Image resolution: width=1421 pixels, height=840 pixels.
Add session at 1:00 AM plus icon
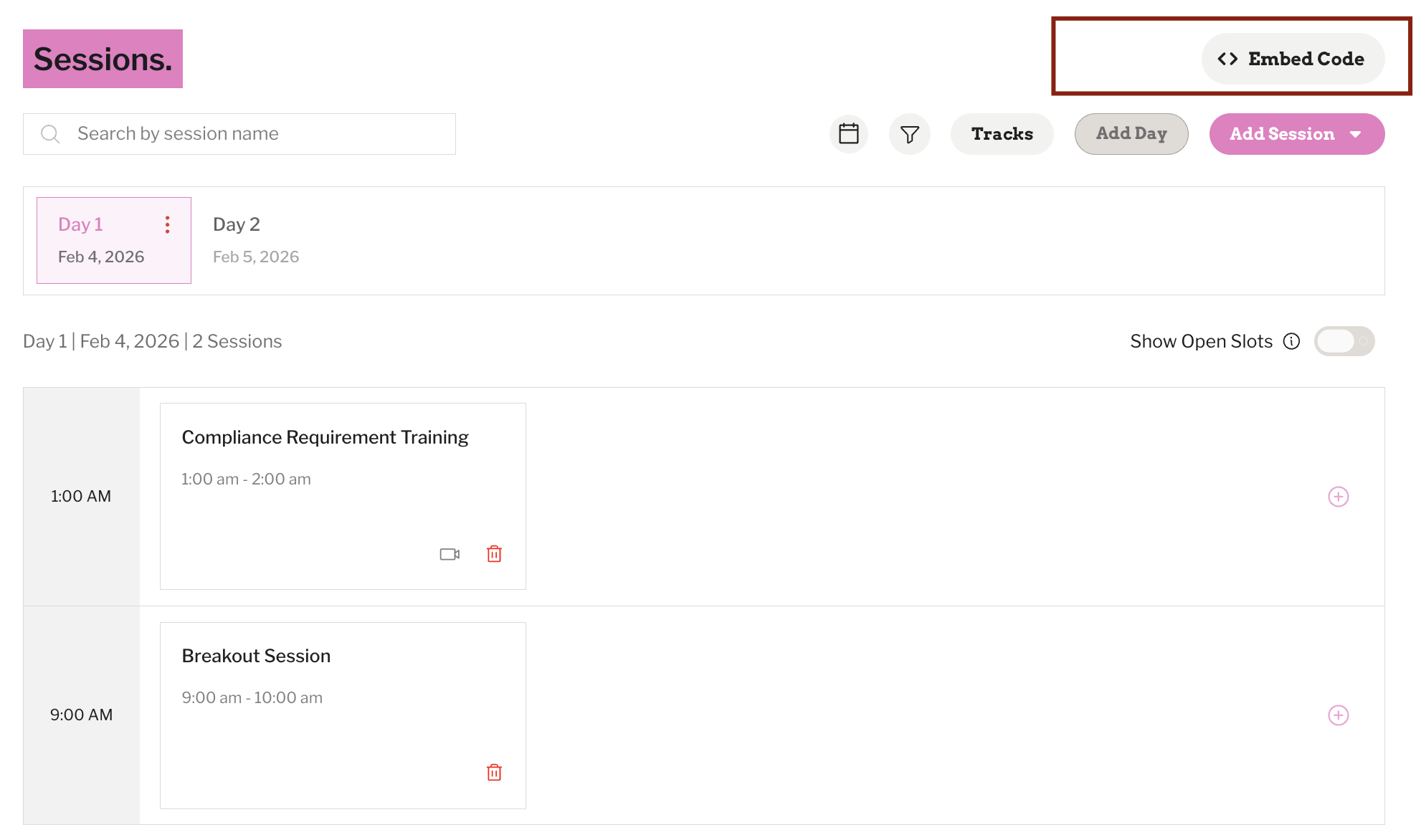pyautogui.click(x=1339, y=497)
